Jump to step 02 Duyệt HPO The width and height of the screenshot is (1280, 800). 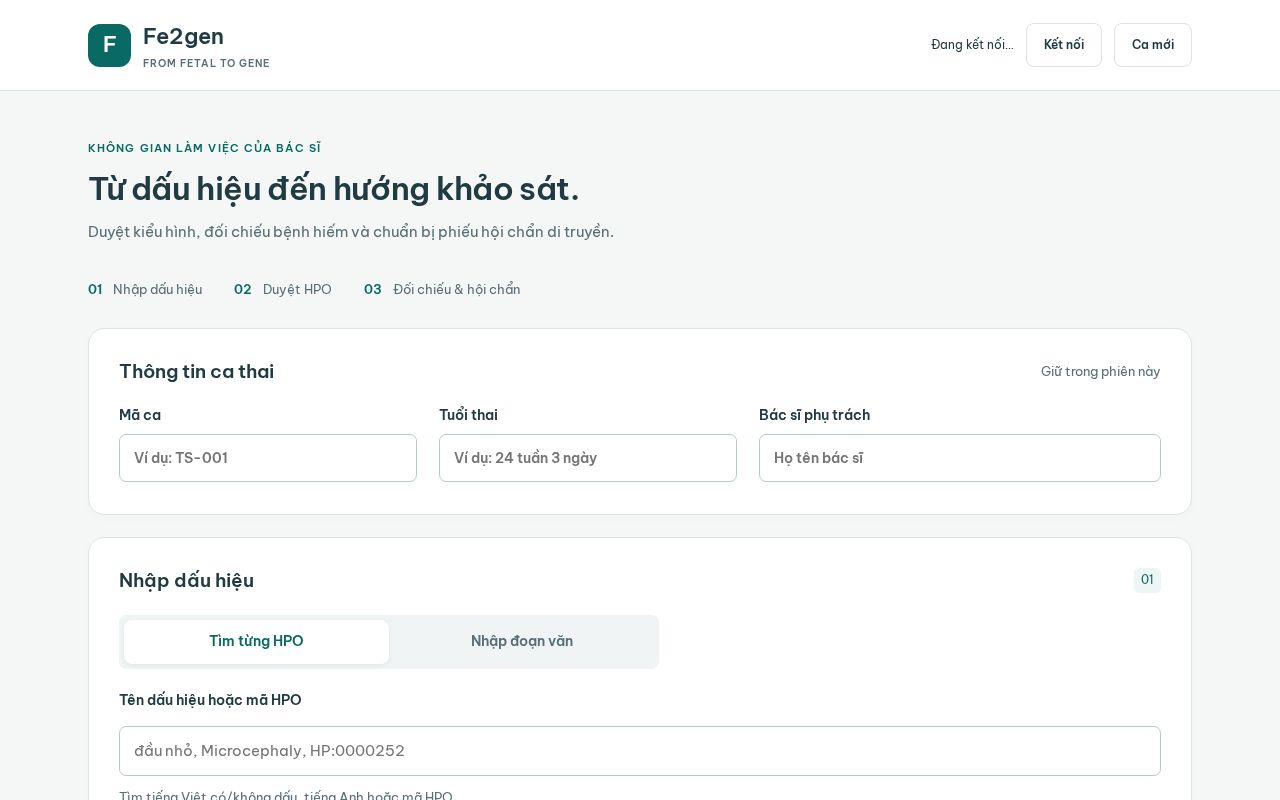[x=283, y=289]
